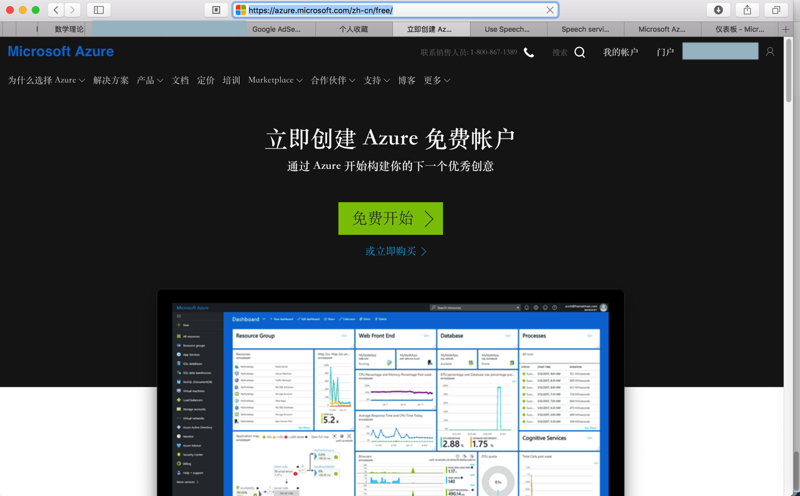This screenshot has height=496, width=800.
Task: Switch to the Microsoft Az... tab
Action: (x=662, y=29)
